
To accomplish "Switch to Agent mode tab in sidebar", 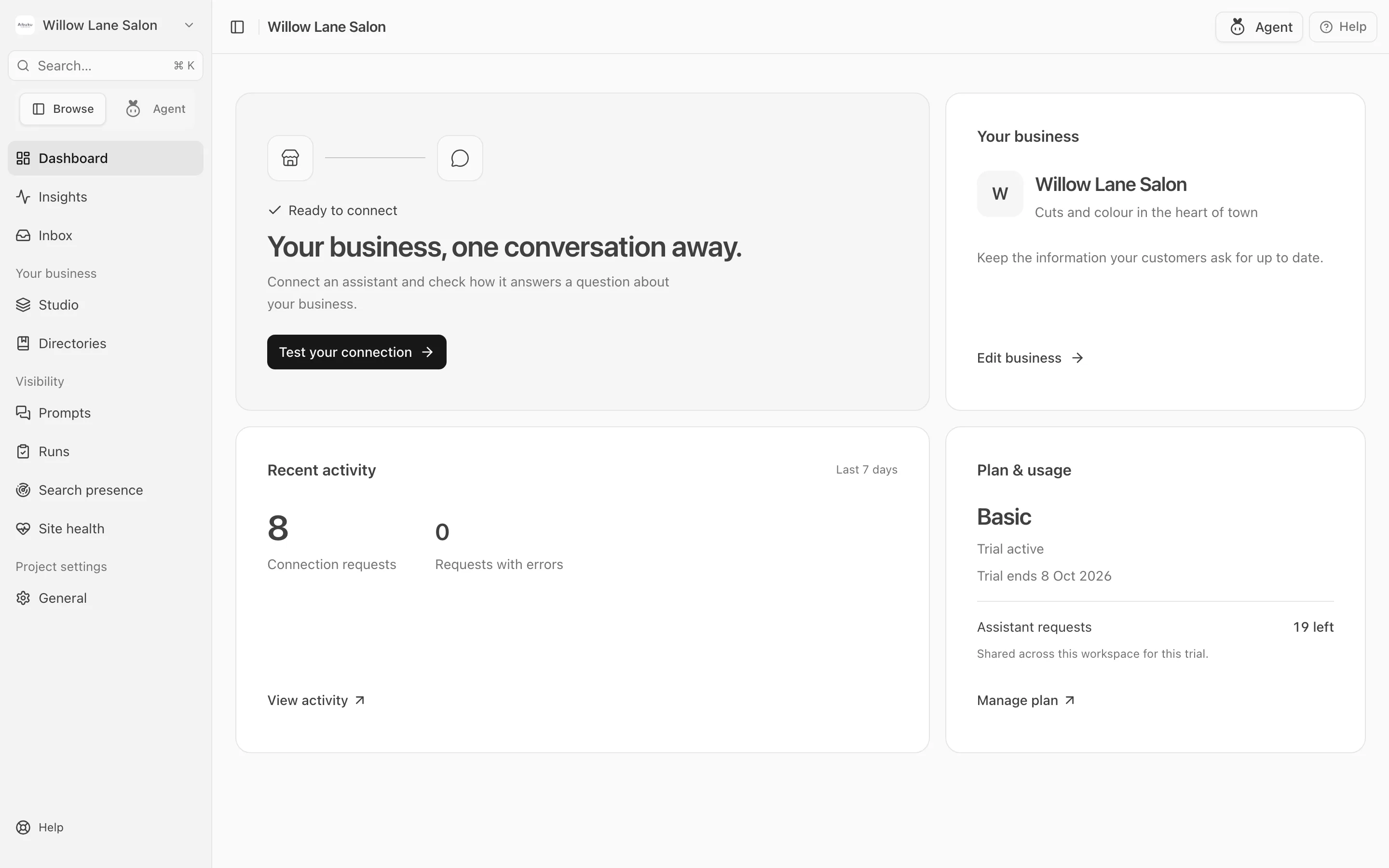I will (x=156, y=109).
